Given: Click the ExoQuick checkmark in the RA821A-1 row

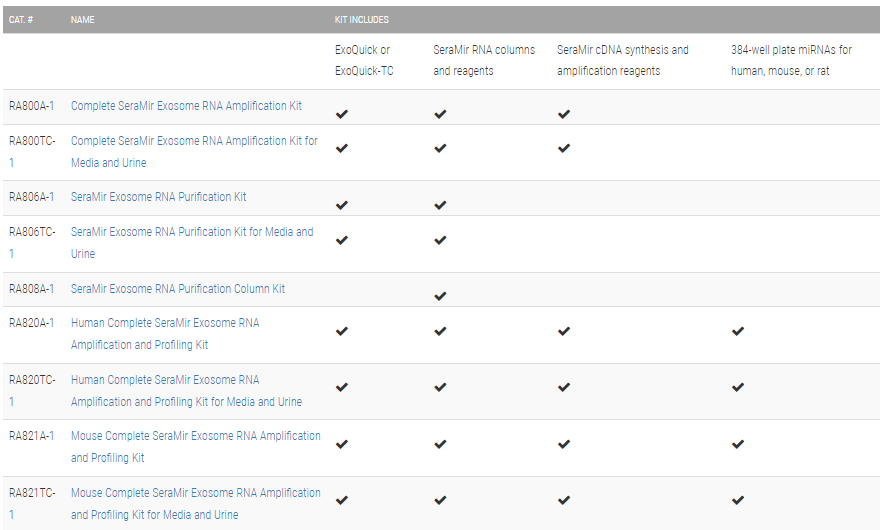Looking at the screenshot, I should pyautogui.click(x=342, y=444).
